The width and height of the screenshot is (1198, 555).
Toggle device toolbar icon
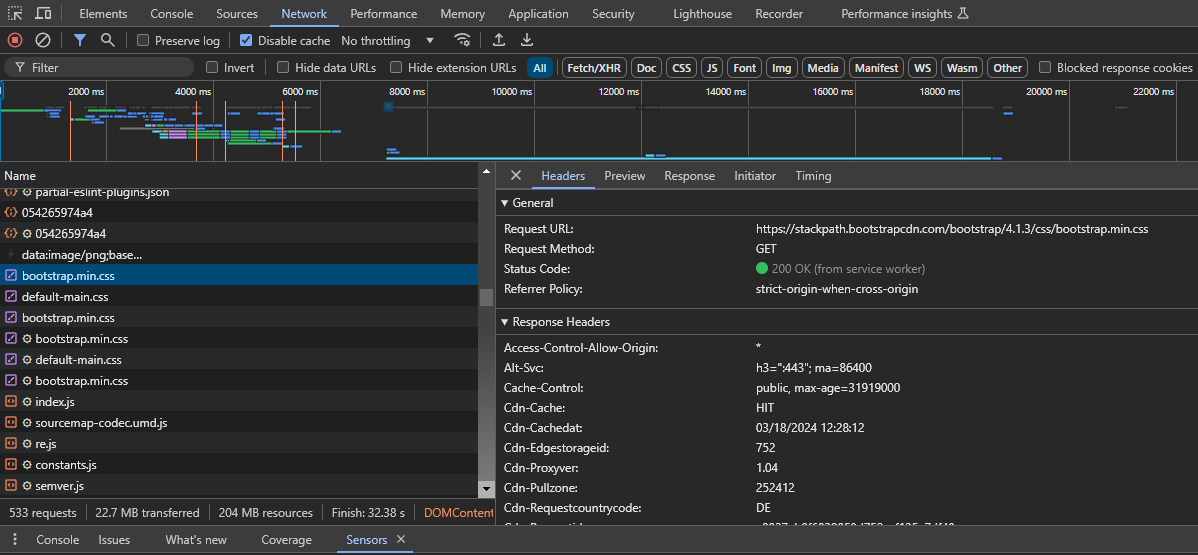tap(43, 13)
